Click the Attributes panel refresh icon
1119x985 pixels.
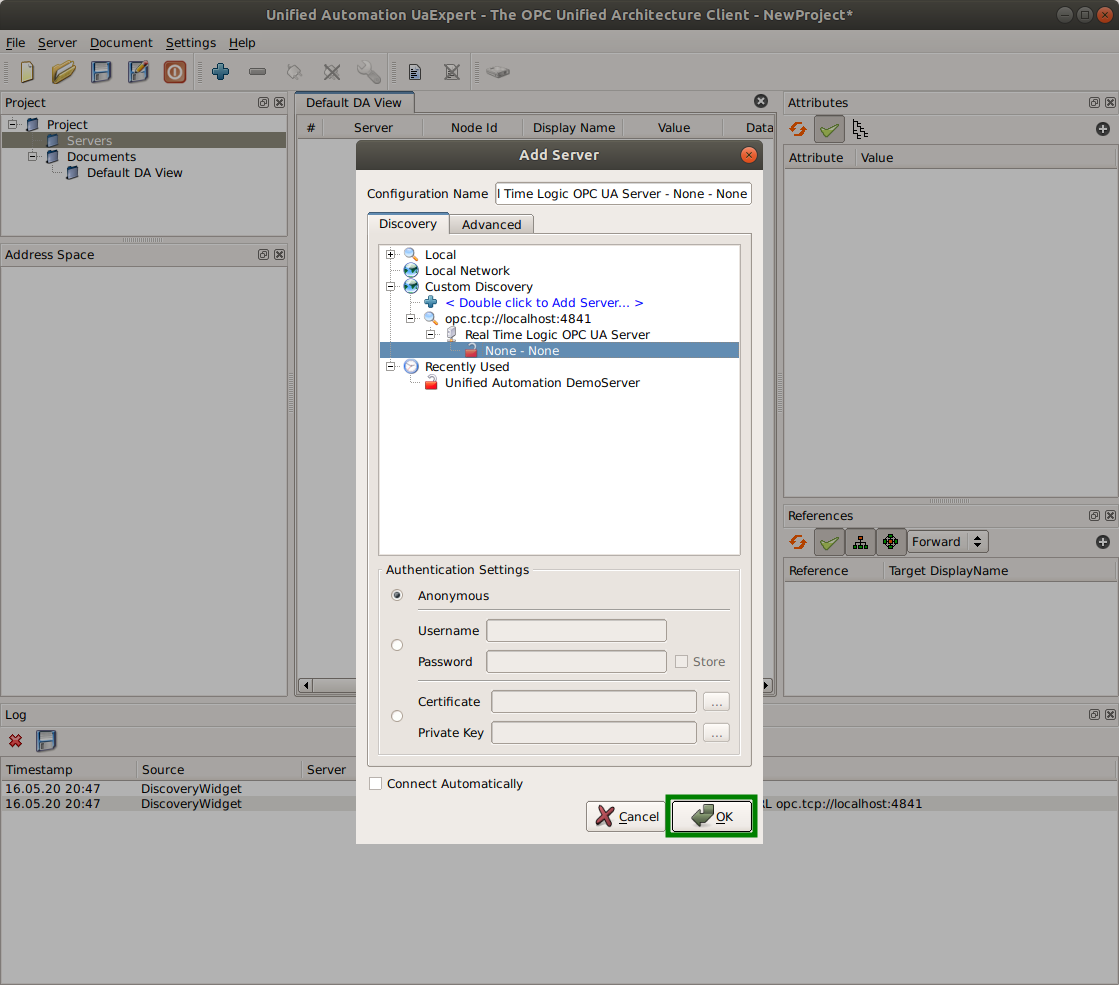798,129
